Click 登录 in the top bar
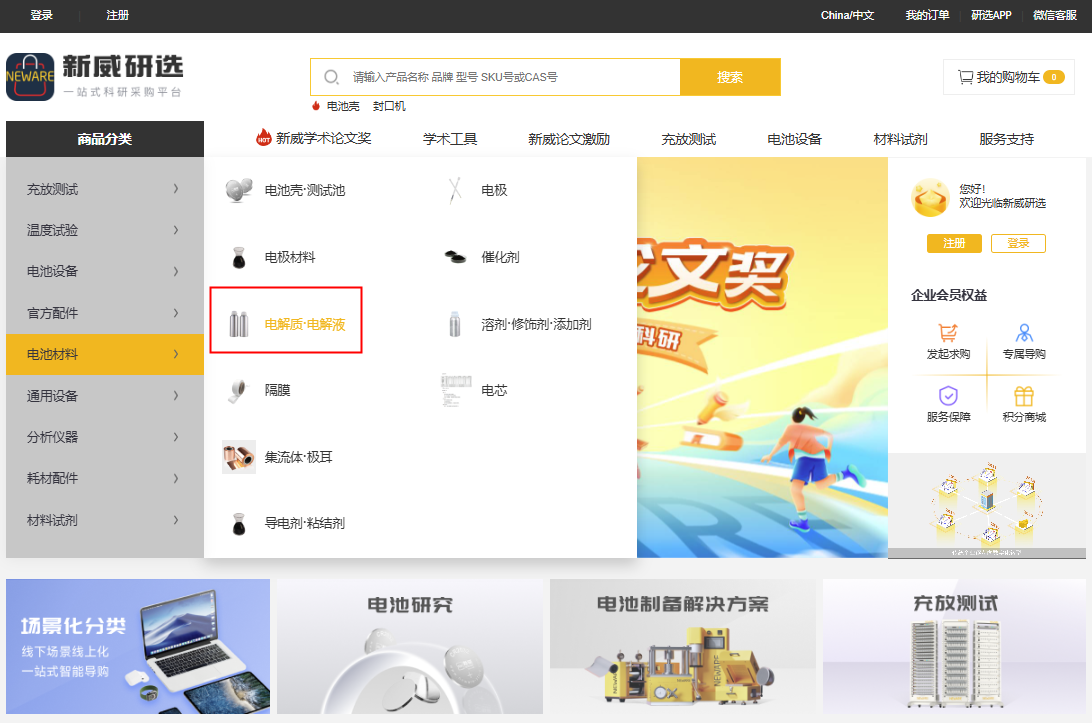This screenshot has height=723, width=1092. click(42, 15)
